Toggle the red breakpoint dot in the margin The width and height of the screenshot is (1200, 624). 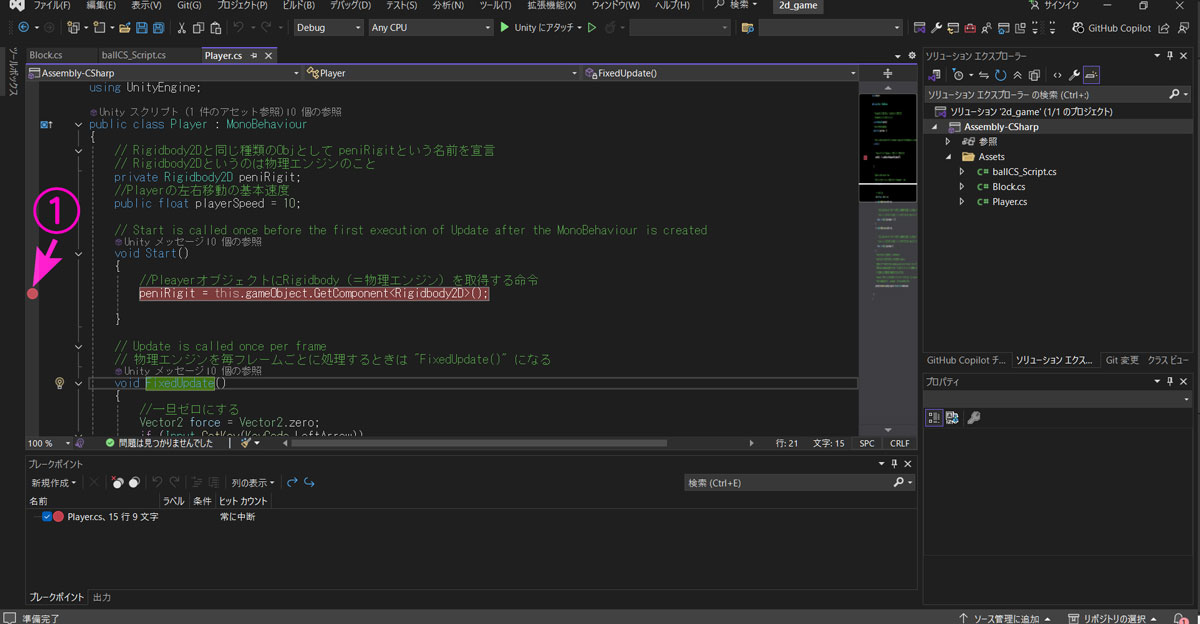pyautogui.click(x=33, y=293)
